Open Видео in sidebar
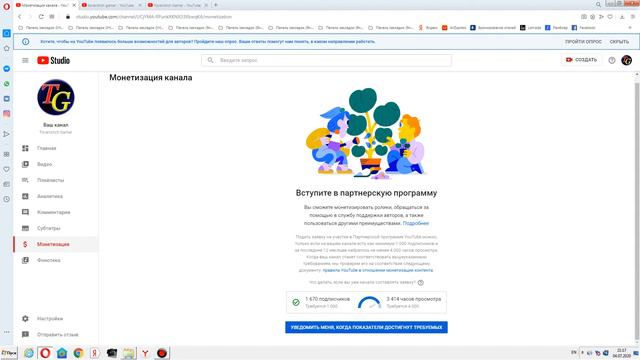Image resolution: width=640 pixels, height=360 pixels. coord(56,164)
